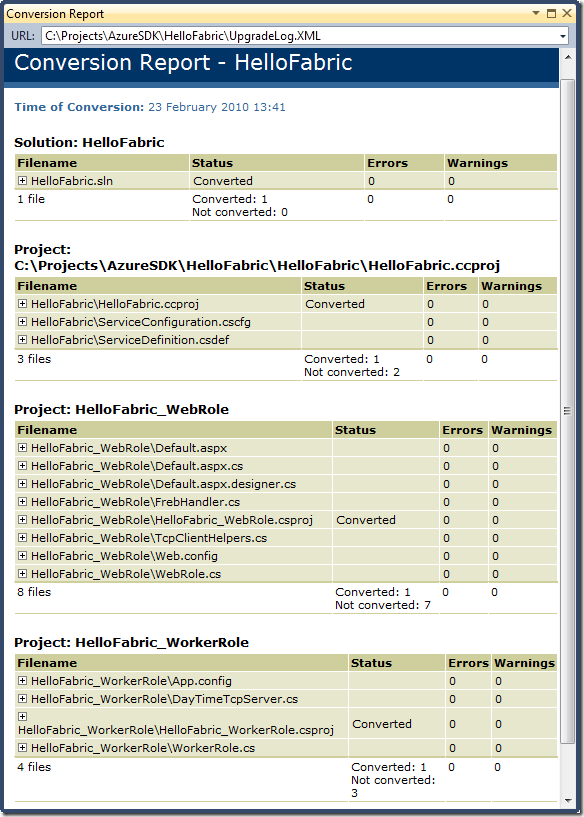
Task: Expand the FrebHandler.cs row
Action: tap(22, 502)
